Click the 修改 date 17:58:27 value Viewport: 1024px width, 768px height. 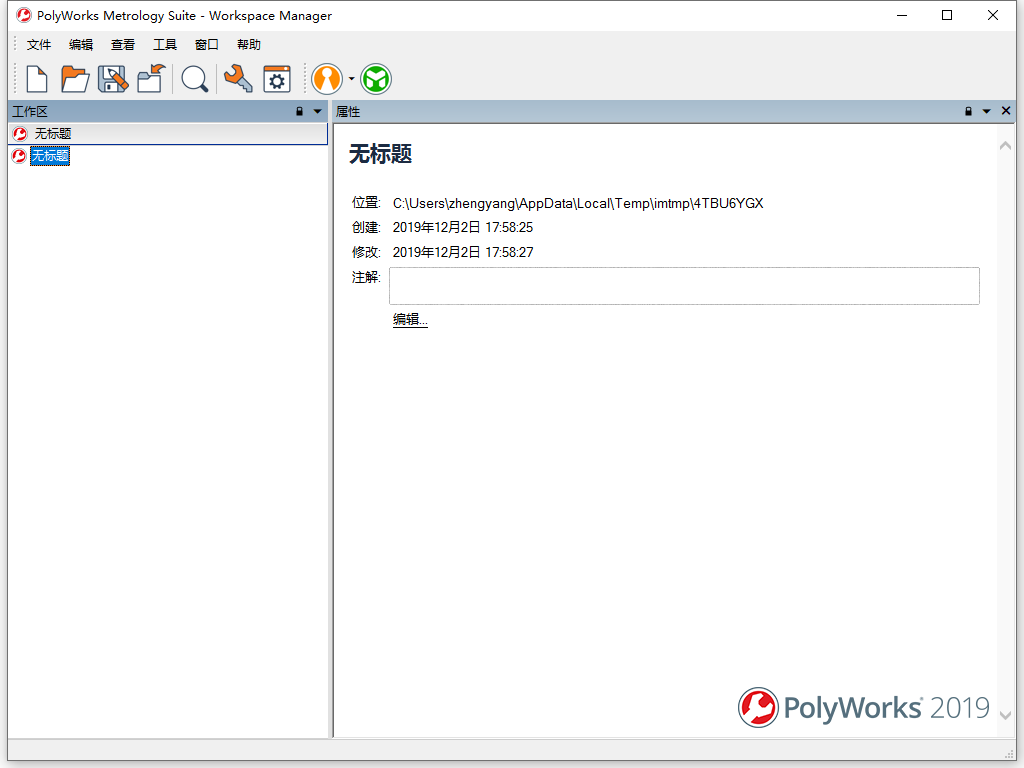pyautogui.click(x=463, y=252)
